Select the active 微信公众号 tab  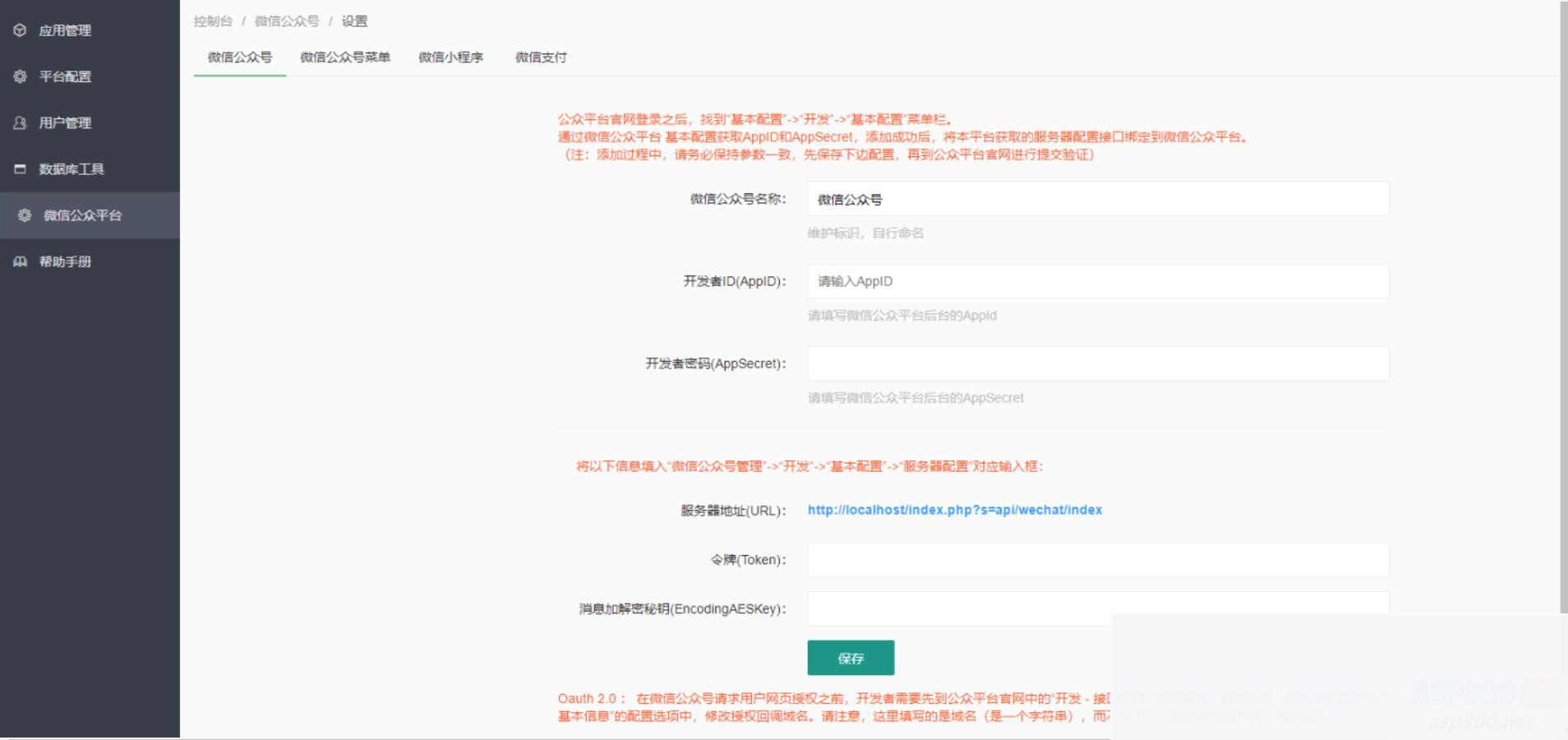(238, 58)
